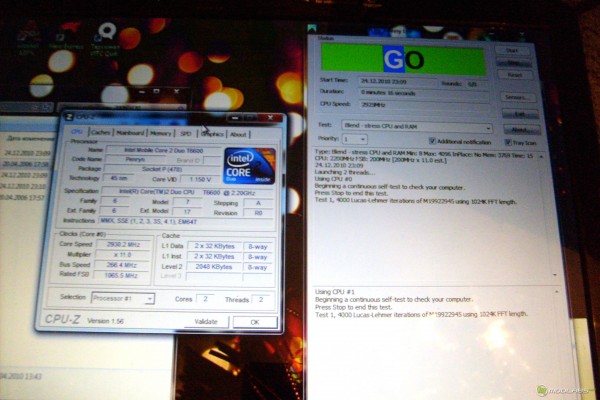Image resolution: width=600 pixels, height=400 pixels.
Task: Click the Package value 'Socket P (478)'
Action: (162, 169)
